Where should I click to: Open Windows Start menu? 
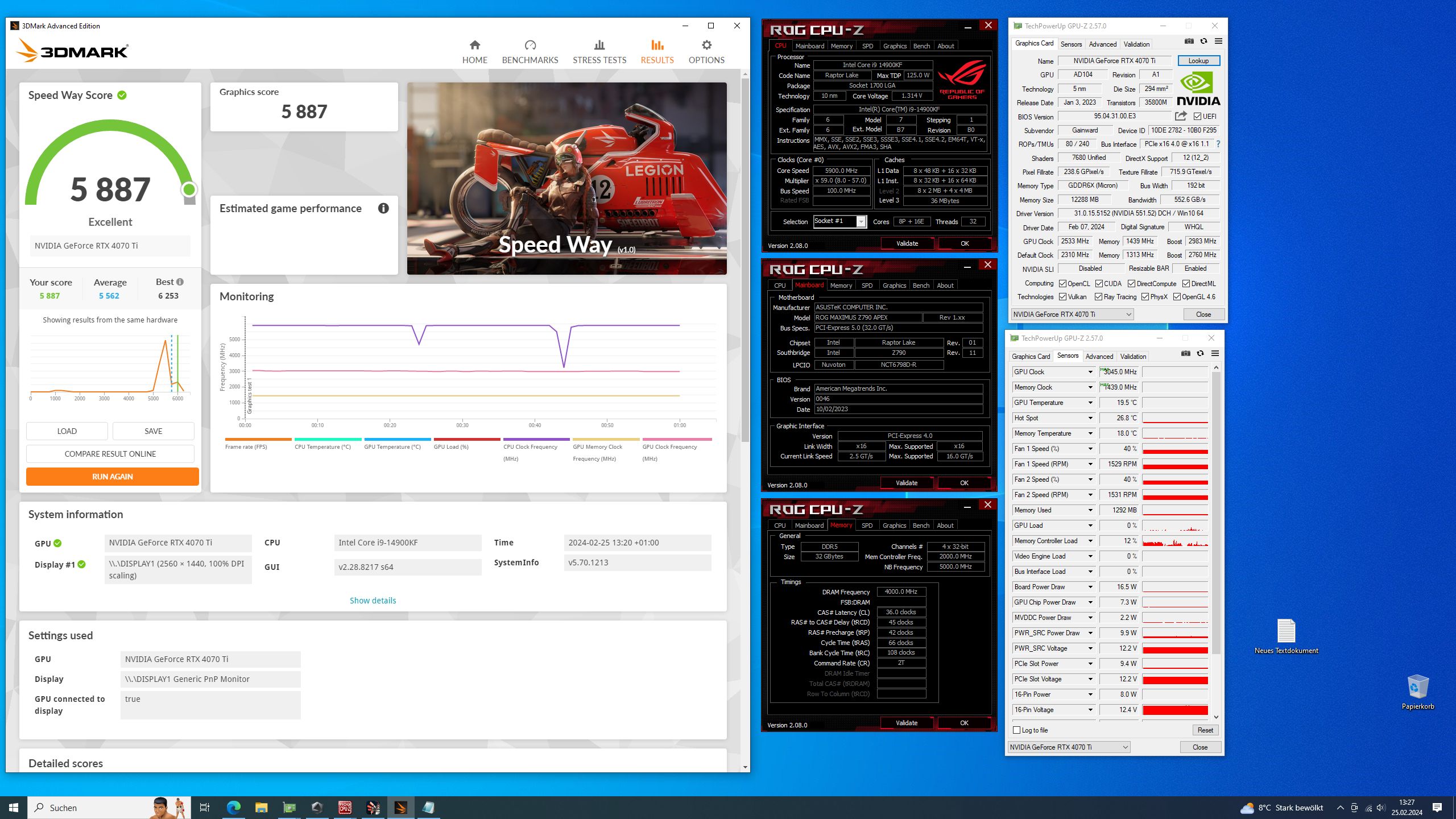[x=14, y=808]
